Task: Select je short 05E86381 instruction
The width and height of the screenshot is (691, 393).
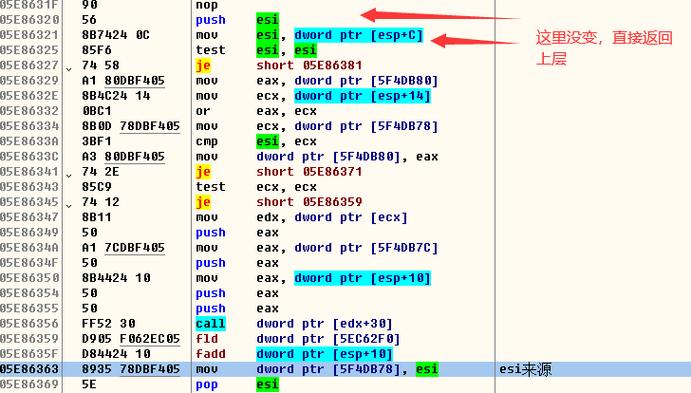Action: (279, 66)
